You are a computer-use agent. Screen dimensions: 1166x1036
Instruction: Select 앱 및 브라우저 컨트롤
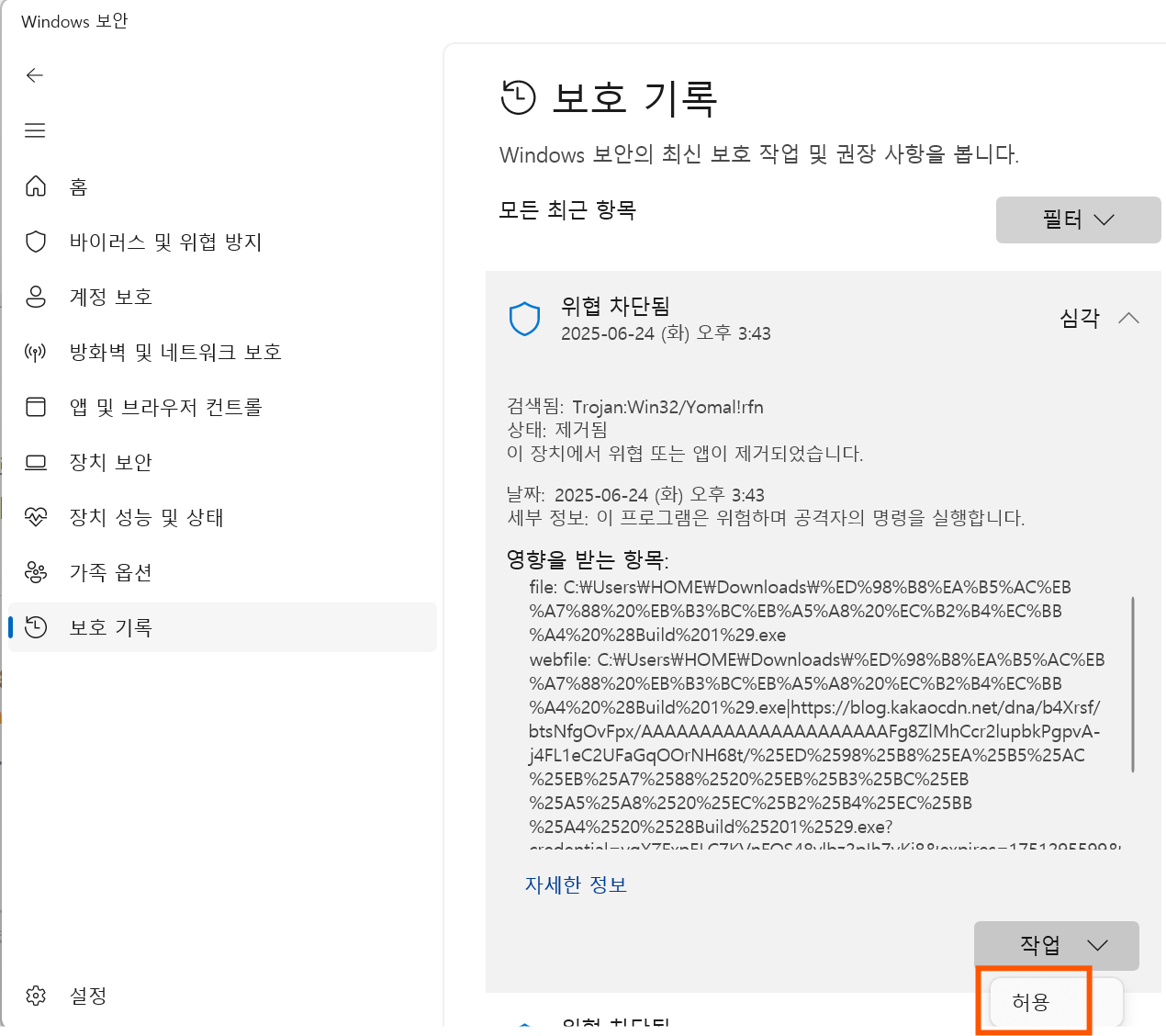(x=223, y=407)
